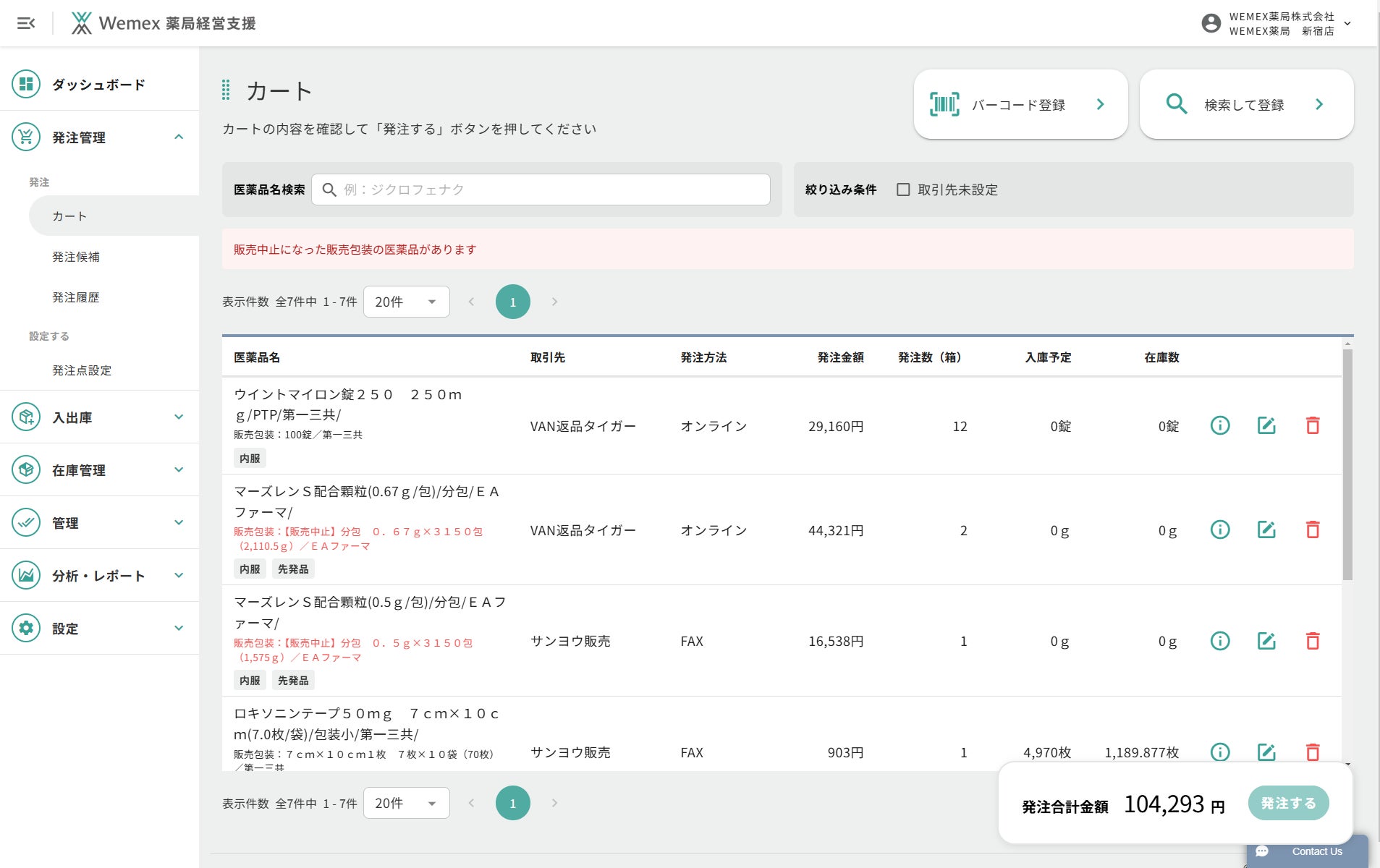This screenshot has height=868, width=1380.
Task: Edit the ウイントマイロン錠 order row
Action: (1266, 425)
